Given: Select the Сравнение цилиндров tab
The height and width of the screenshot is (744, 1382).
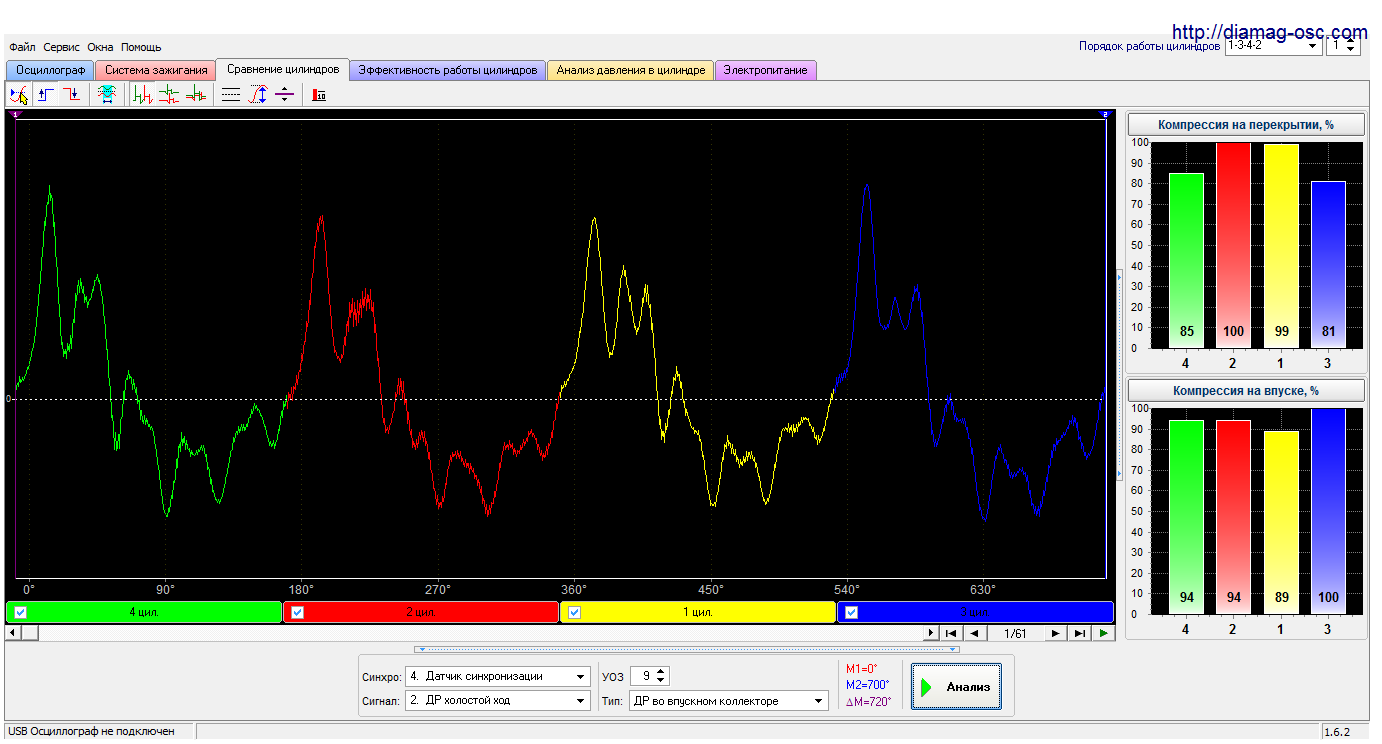Looking at the screenshot, I should pyautogui.click(x=283, y=69).
